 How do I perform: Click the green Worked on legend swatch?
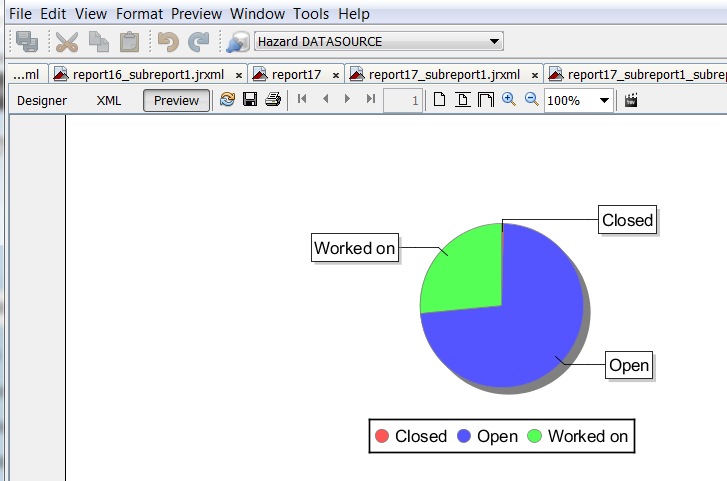(x=535, y=436)
